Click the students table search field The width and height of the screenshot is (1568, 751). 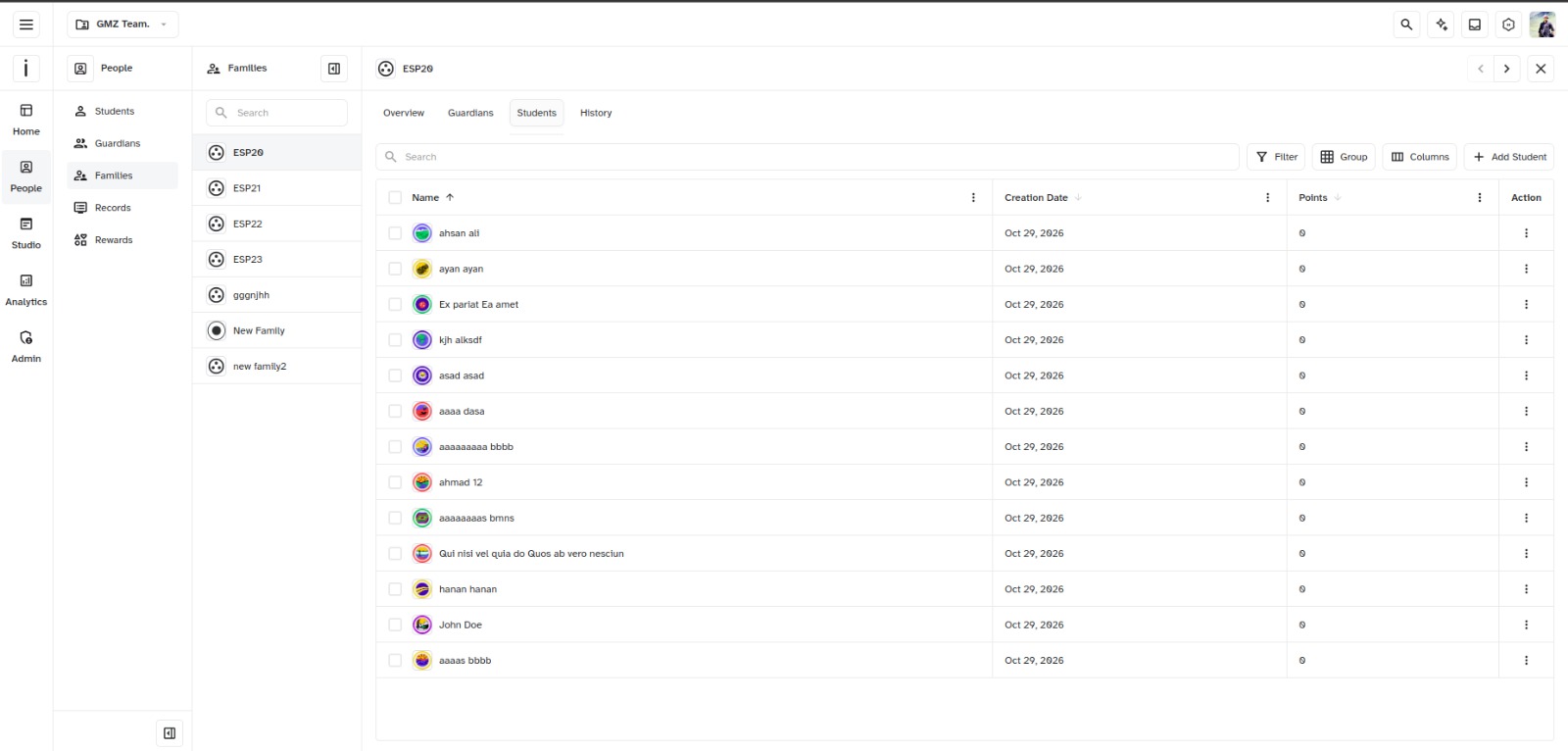(x=808, y=157)
